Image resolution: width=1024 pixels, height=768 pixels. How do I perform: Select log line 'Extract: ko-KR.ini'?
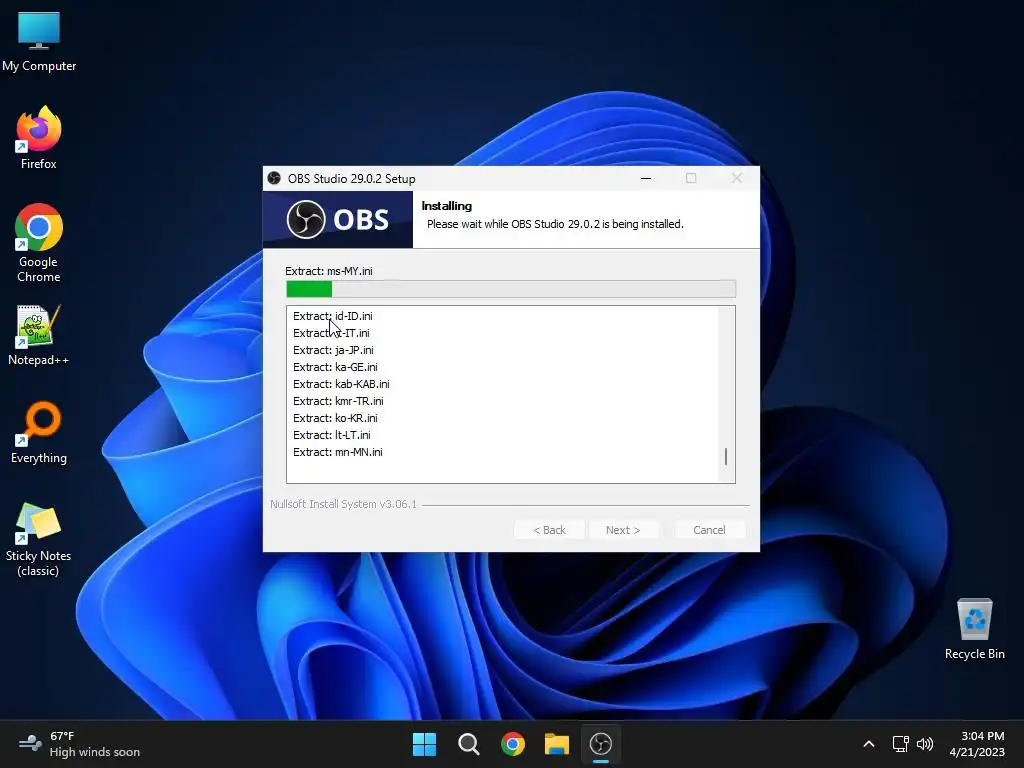335,418
